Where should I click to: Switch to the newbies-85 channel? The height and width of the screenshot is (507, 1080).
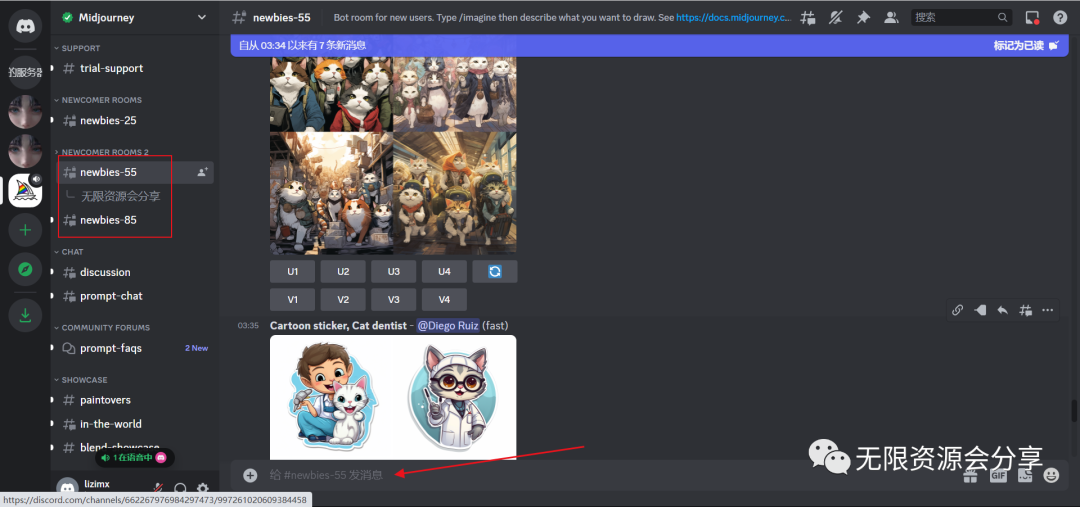[x=108, y=220]
